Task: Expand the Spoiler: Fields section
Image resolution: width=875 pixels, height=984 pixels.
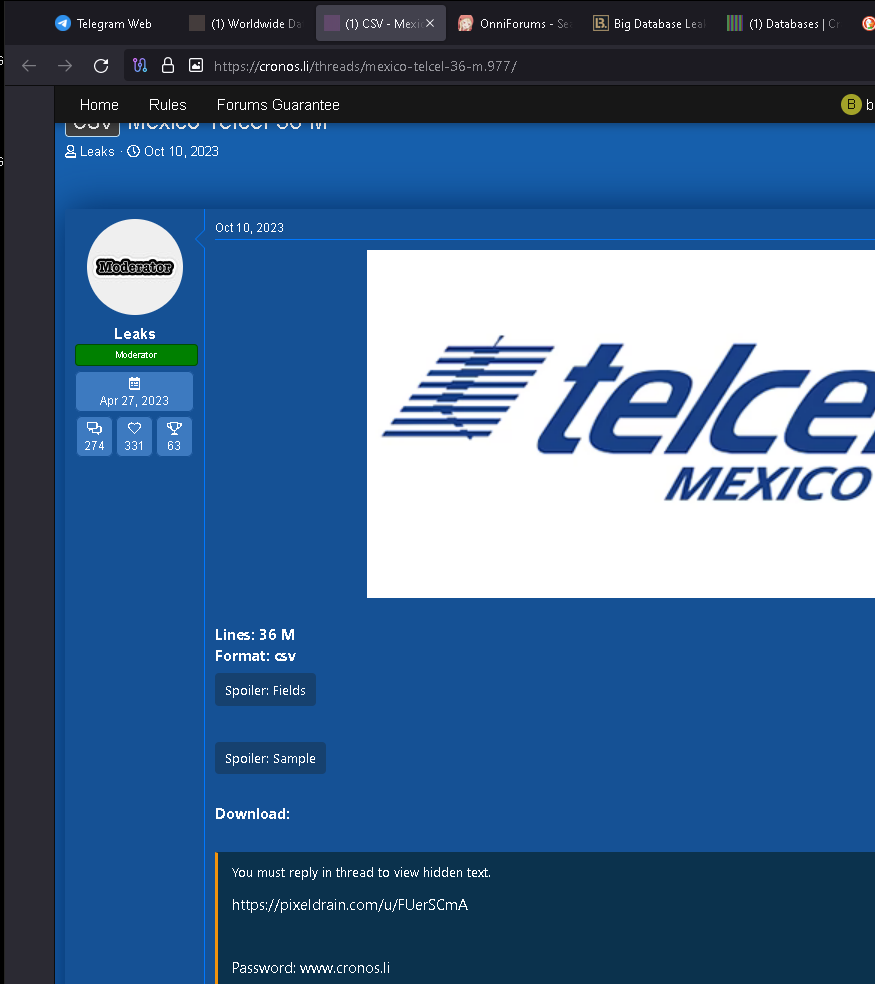Action: pyautogui.click(x=265, y=689)
